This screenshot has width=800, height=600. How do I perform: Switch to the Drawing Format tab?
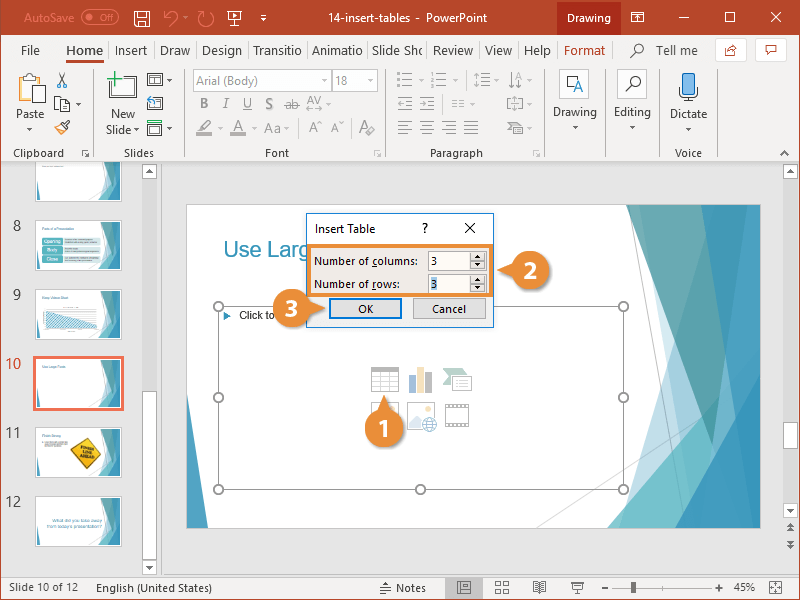point(584,49)
